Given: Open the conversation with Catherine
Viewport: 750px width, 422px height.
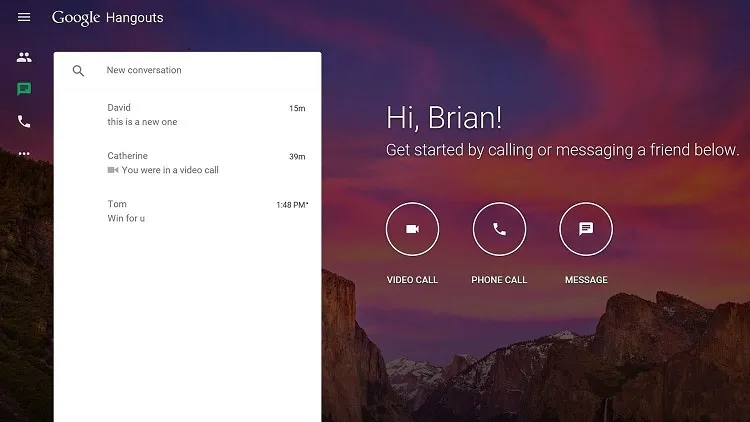Looking at the screenshot, I should [188, 163].
